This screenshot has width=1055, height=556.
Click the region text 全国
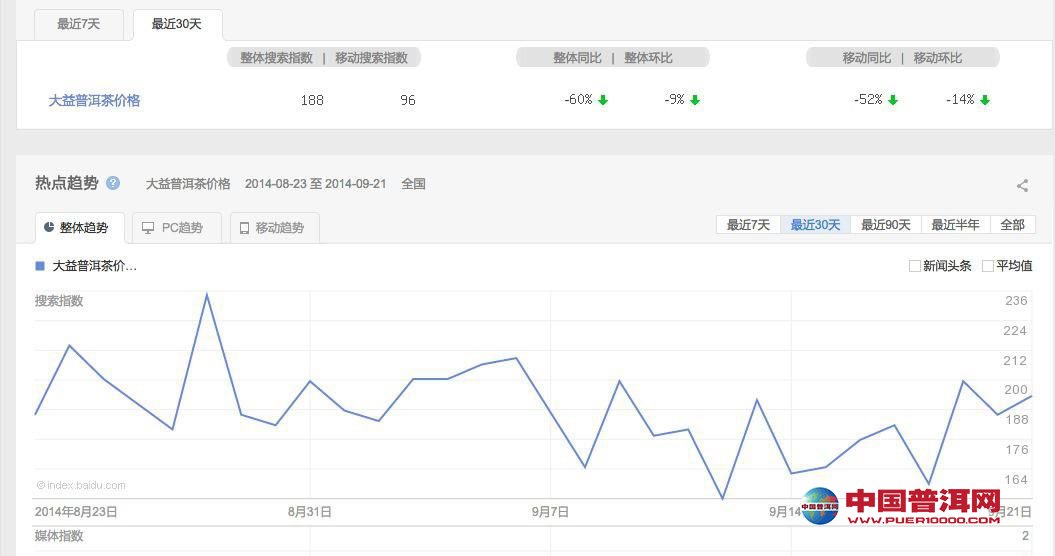click(413, 184)
